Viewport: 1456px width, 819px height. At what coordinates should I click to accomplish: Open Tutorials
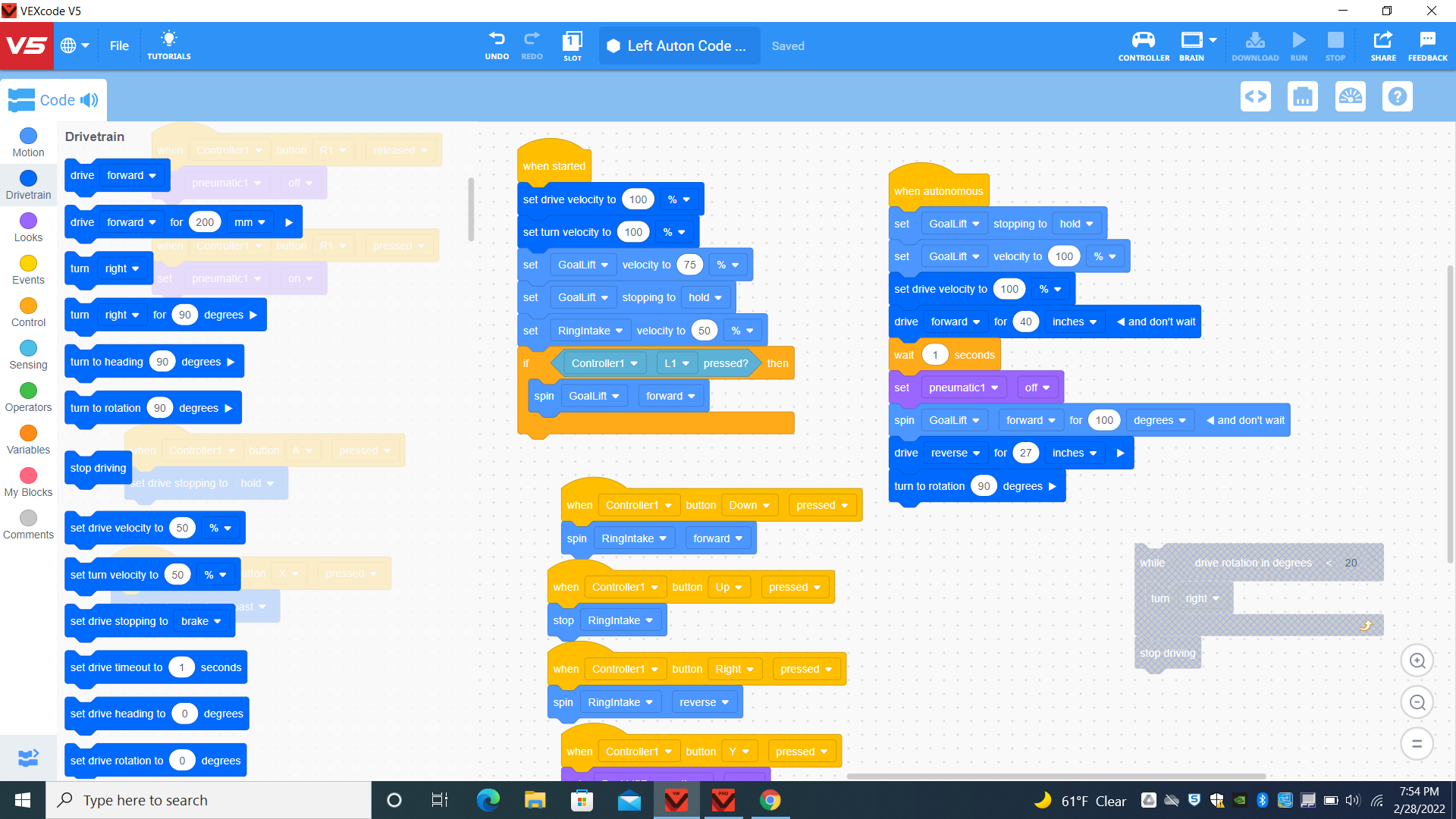pyautogui.click(x=168, y=45)
